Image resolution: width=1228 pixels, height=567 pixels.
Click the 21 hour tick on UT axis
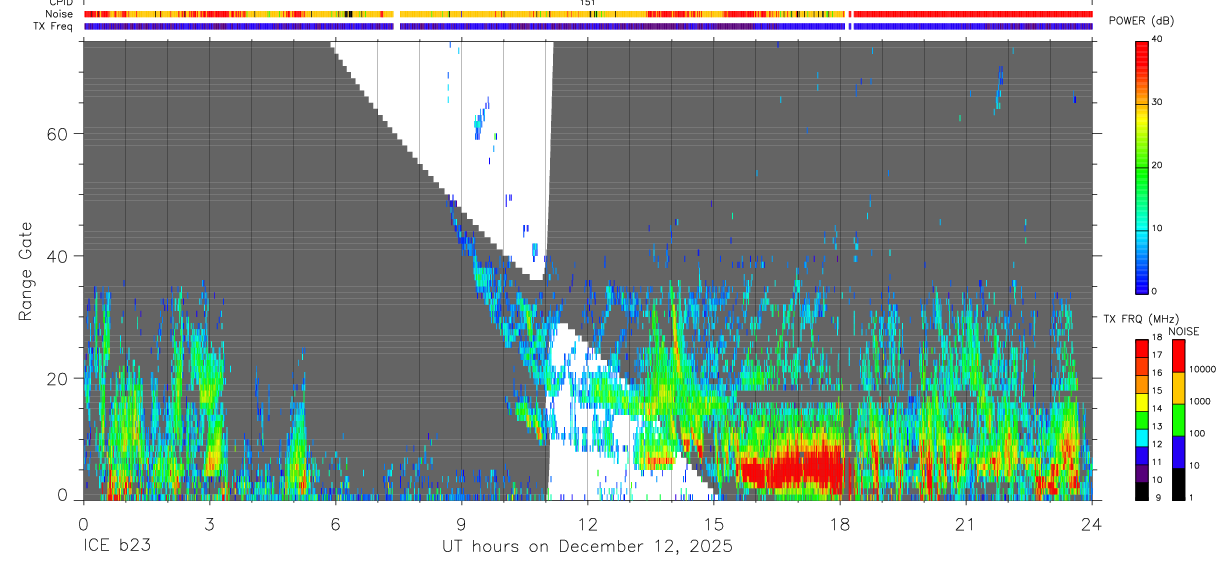click(x=965, y=523)
